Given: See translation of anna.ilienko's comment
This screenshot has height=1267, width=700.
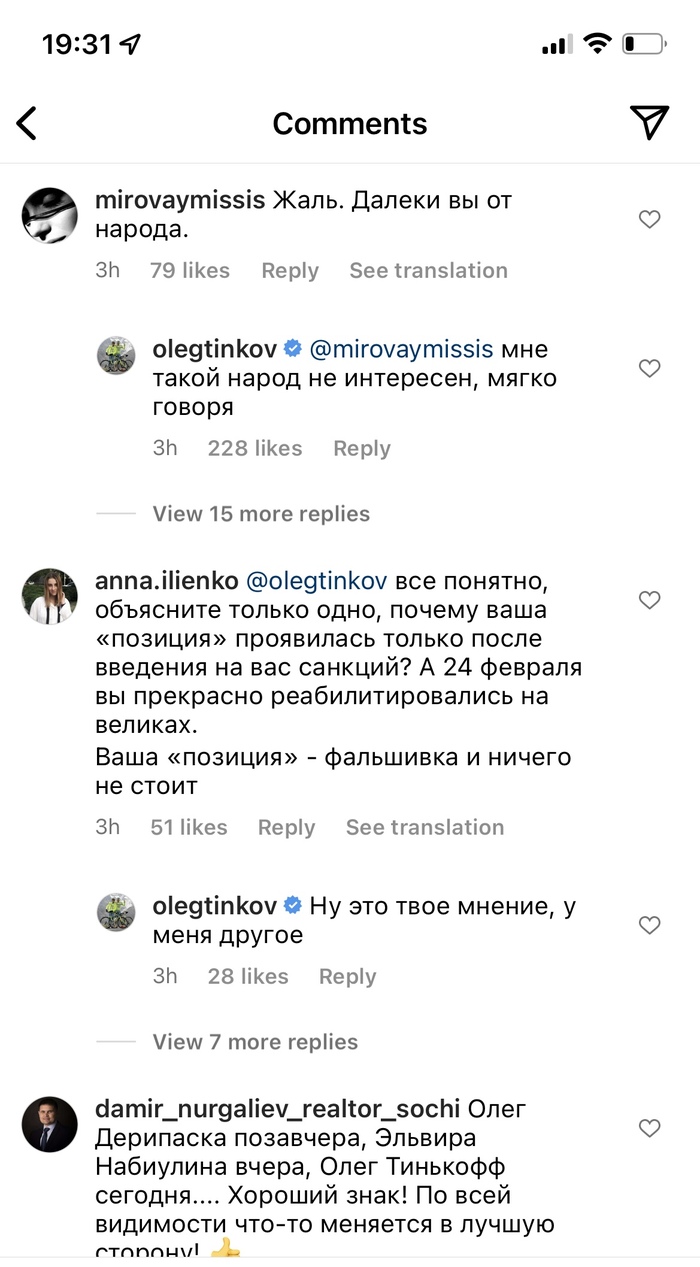Looking at the screenshot, I should pyautogui.click(x=425, y=827).
